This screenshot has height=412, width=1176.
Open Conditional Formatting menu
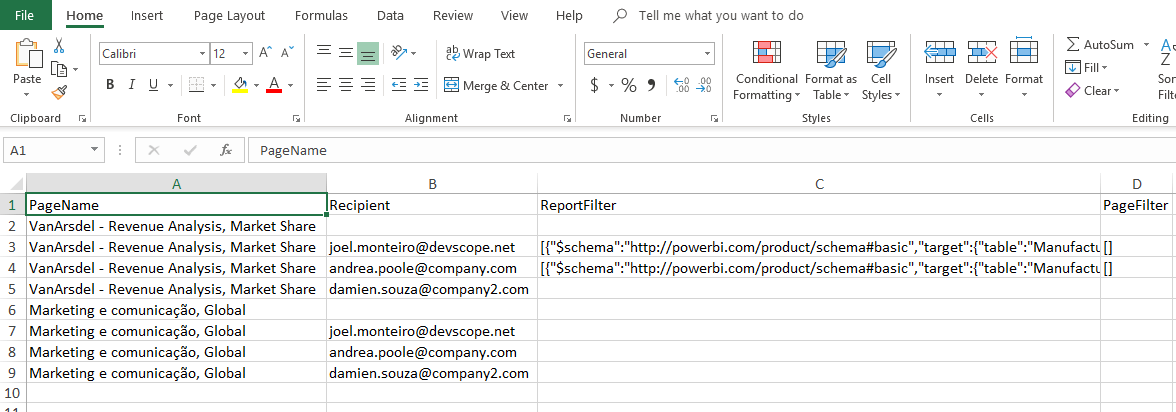click(x=766, y=70)
